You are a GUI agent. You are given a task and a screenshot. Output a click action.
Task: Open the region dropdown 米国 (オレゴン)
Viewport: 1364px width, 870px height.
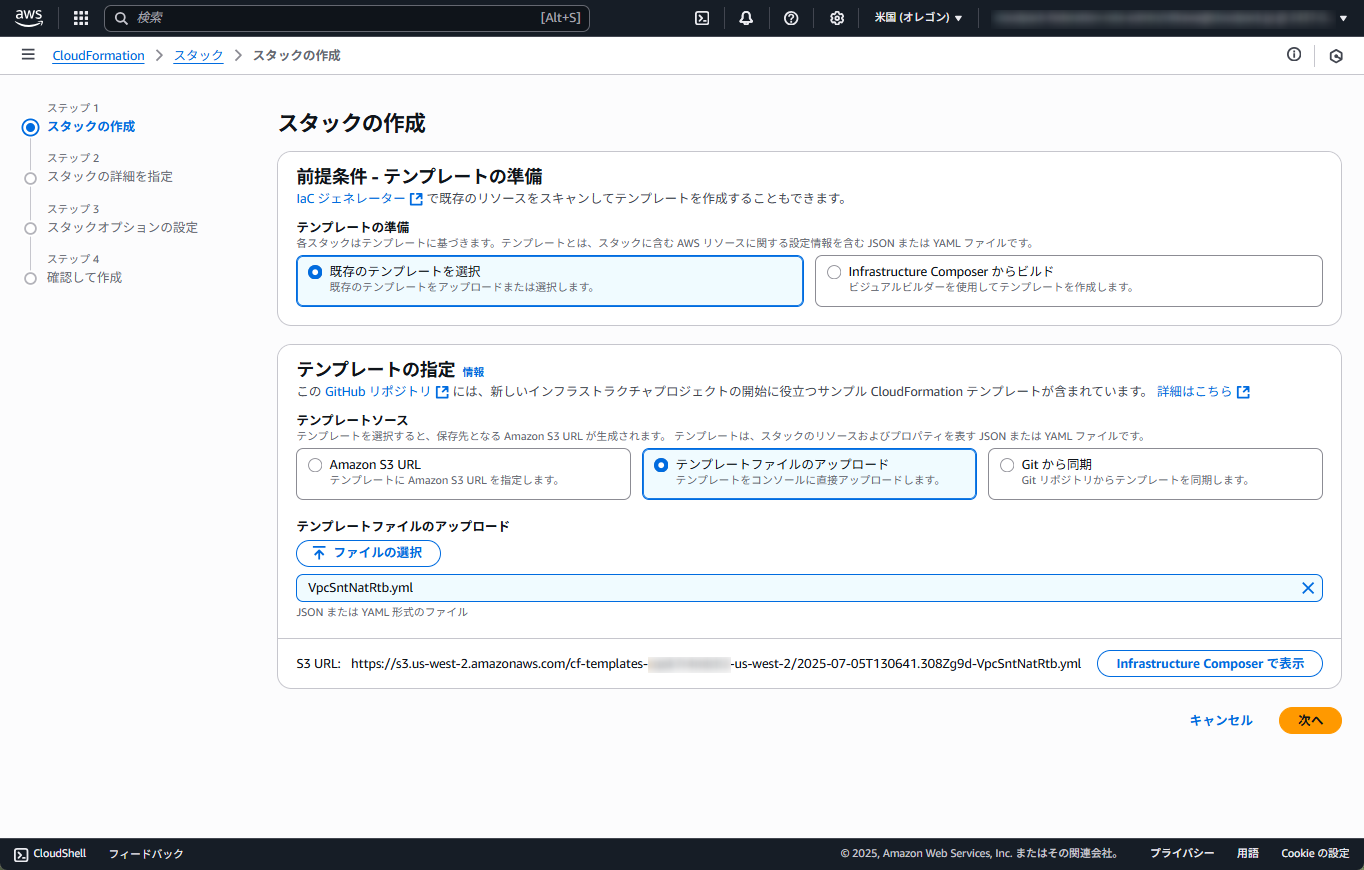coord(918,18)
